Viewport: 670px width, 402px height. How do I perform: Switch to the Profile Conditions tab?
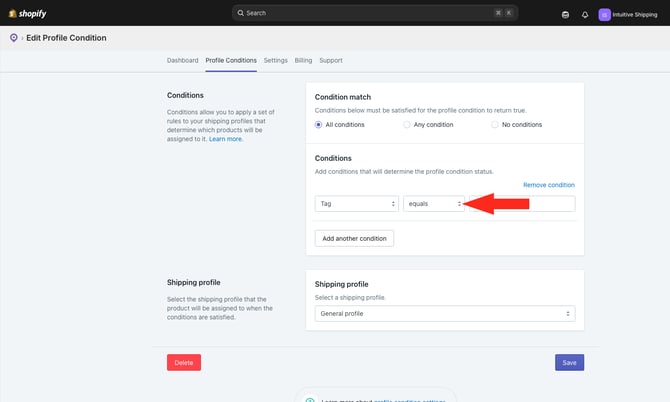231,60
